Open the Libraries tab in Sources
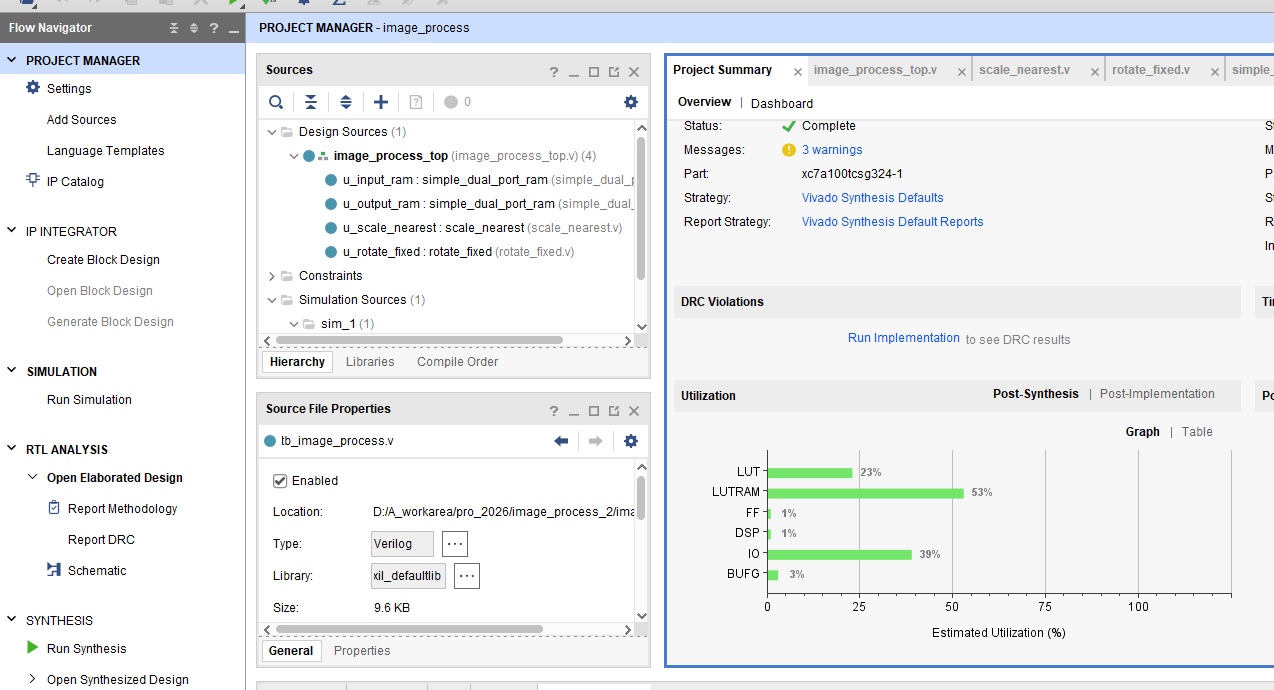This screenshot has width=1274, height=690. 370,362
